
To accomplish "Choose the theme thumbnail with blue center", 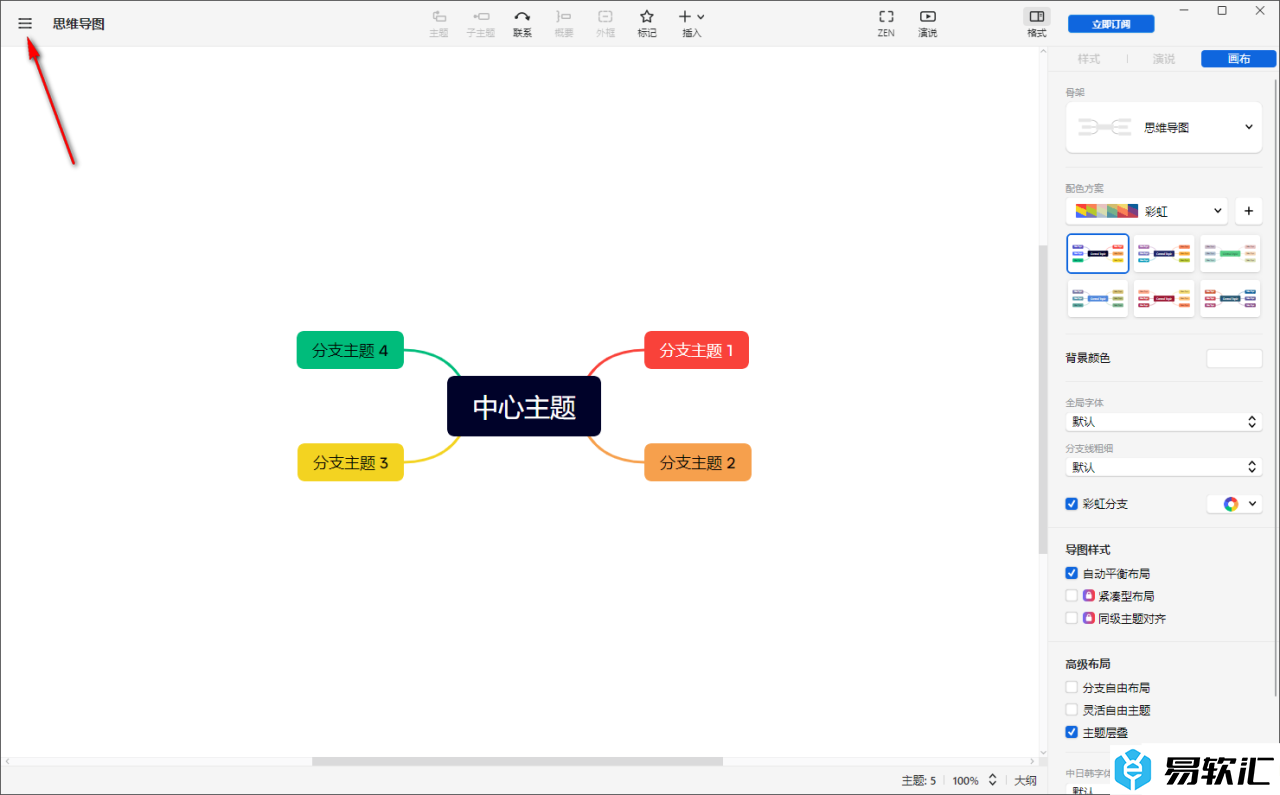I will pyautogui.click(x=1098, y=298).
